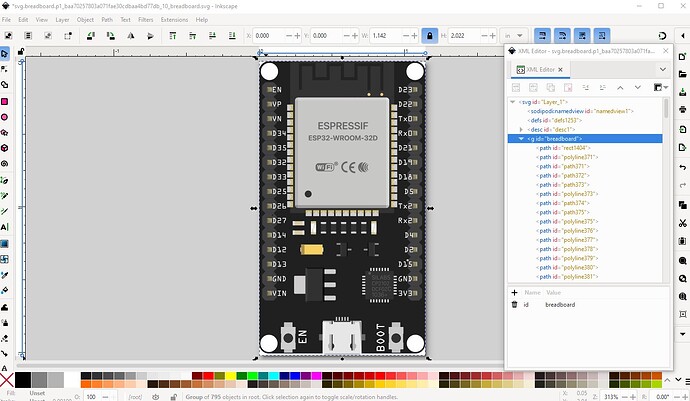This screenshot has width=690, height=401.
Task: Open the File menu
Action: tap(6, 20)
